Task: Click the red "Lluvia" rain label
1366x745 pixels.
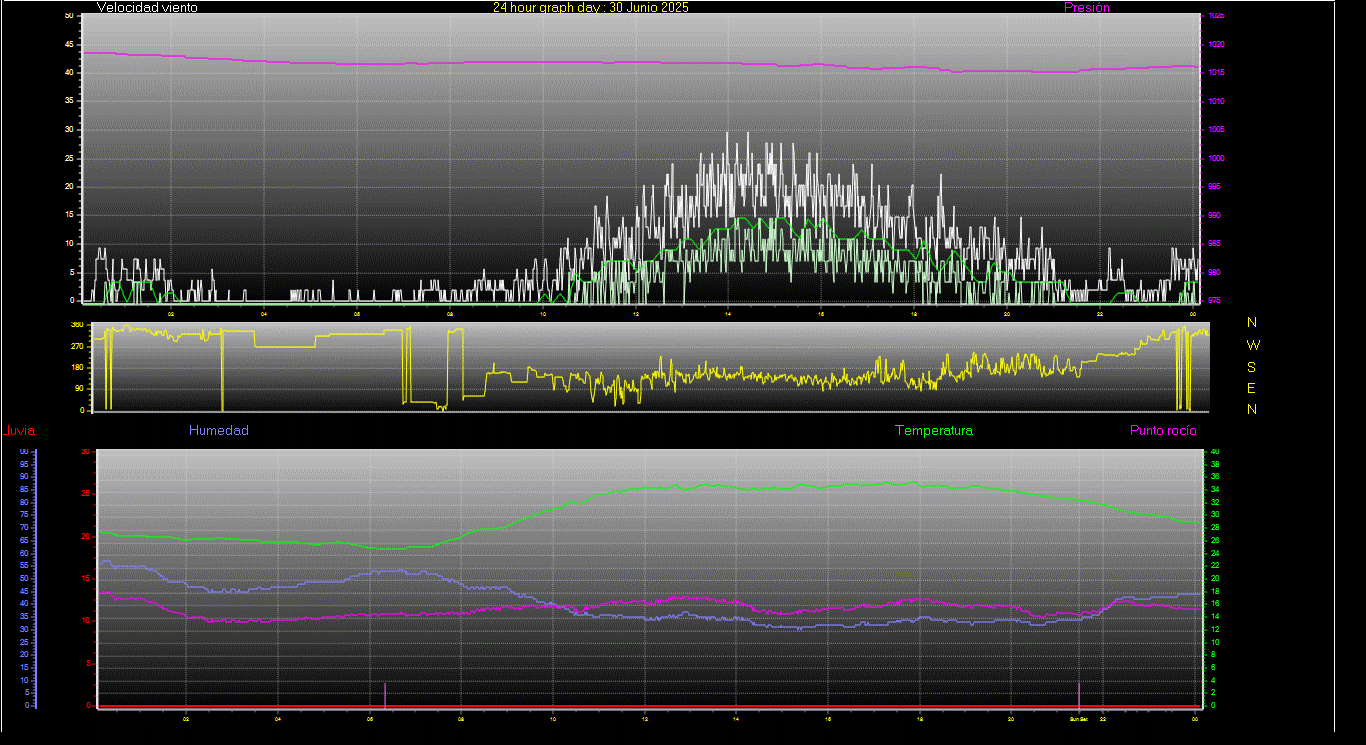Action: click(x=19, y=431)
